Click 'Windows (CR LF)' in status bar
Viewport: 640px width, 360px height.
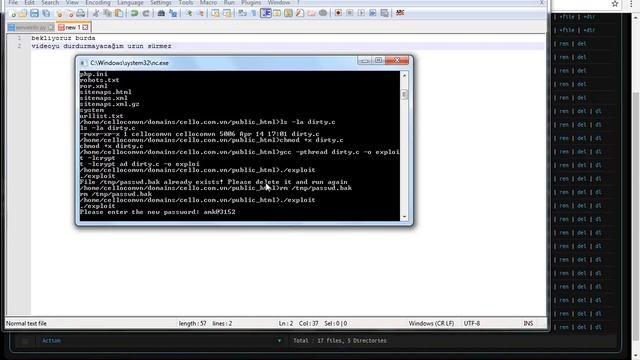[x=431, y=323]
